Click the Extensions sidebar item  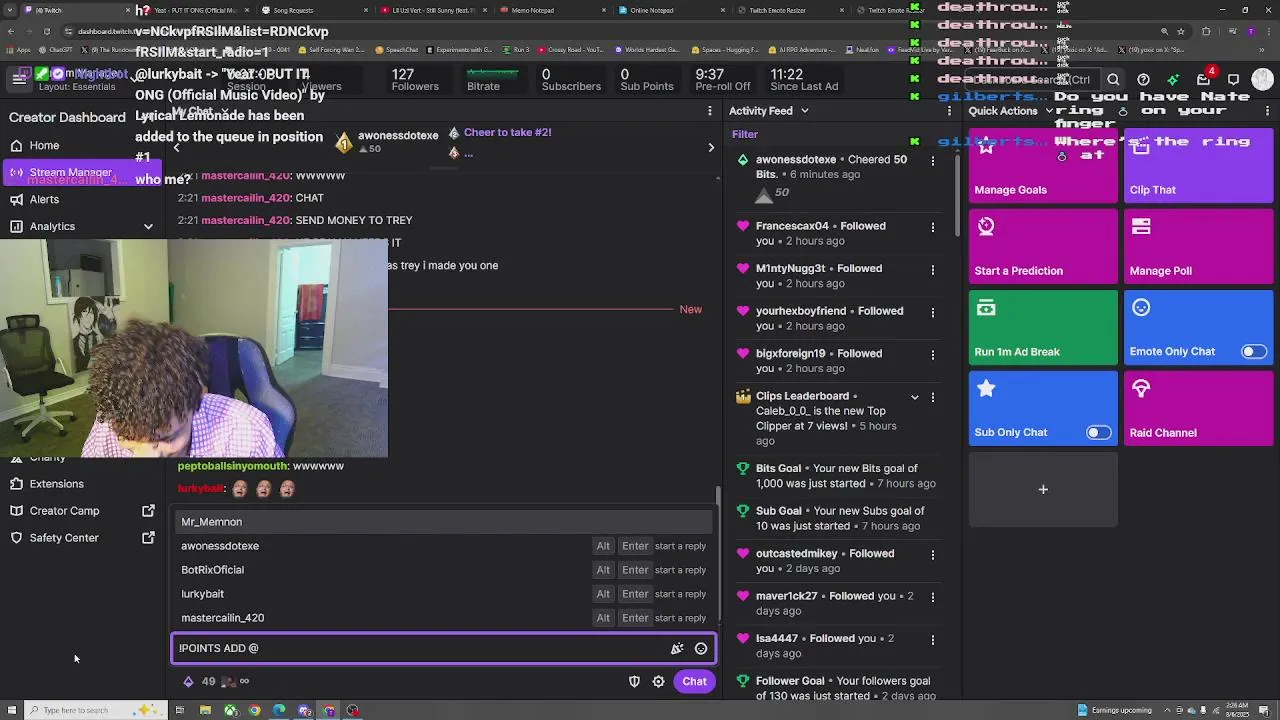[x=56, y=484]
